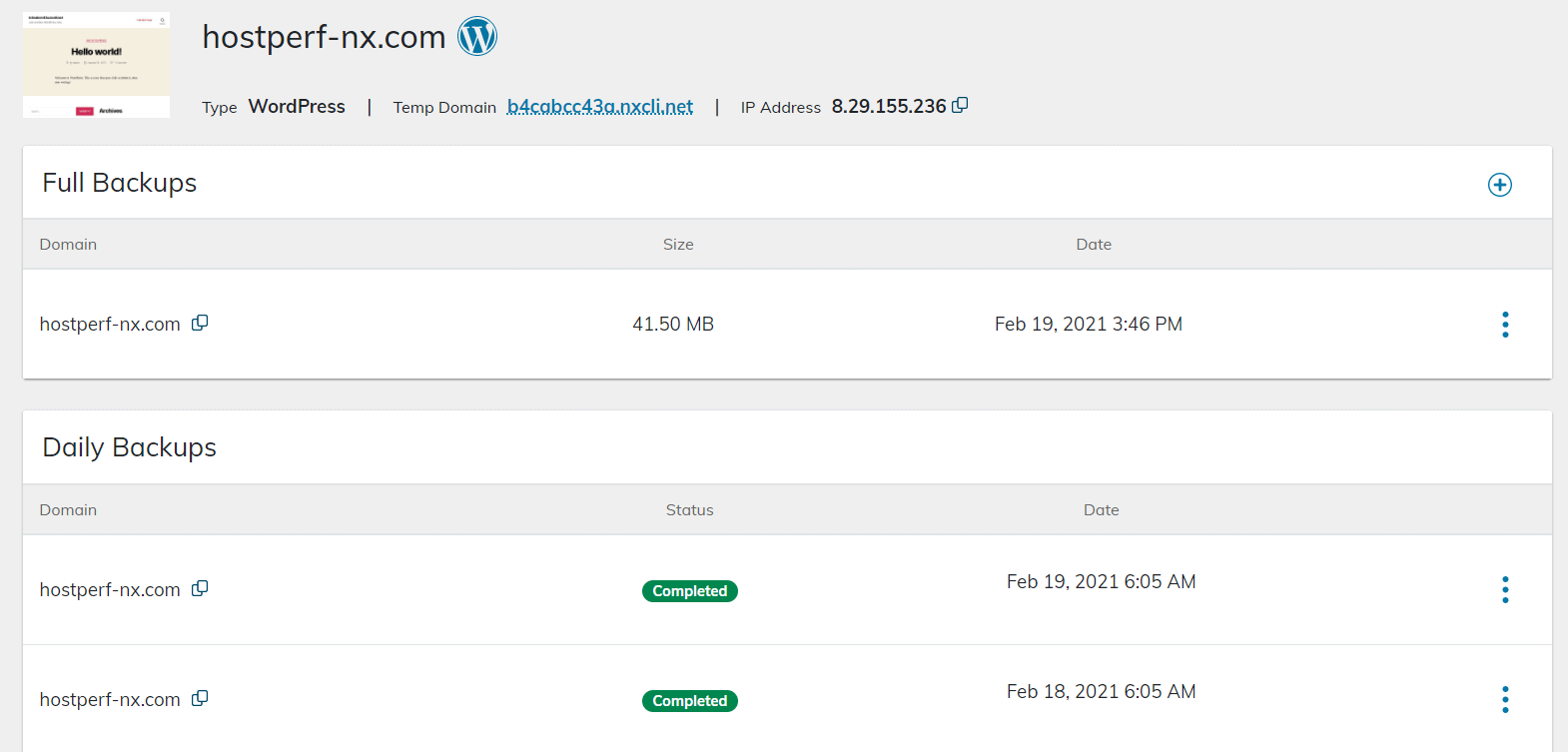The image size is (1568, 752).
Task: Click the Domain column header in Daily Backups
Action: [68, 510]
